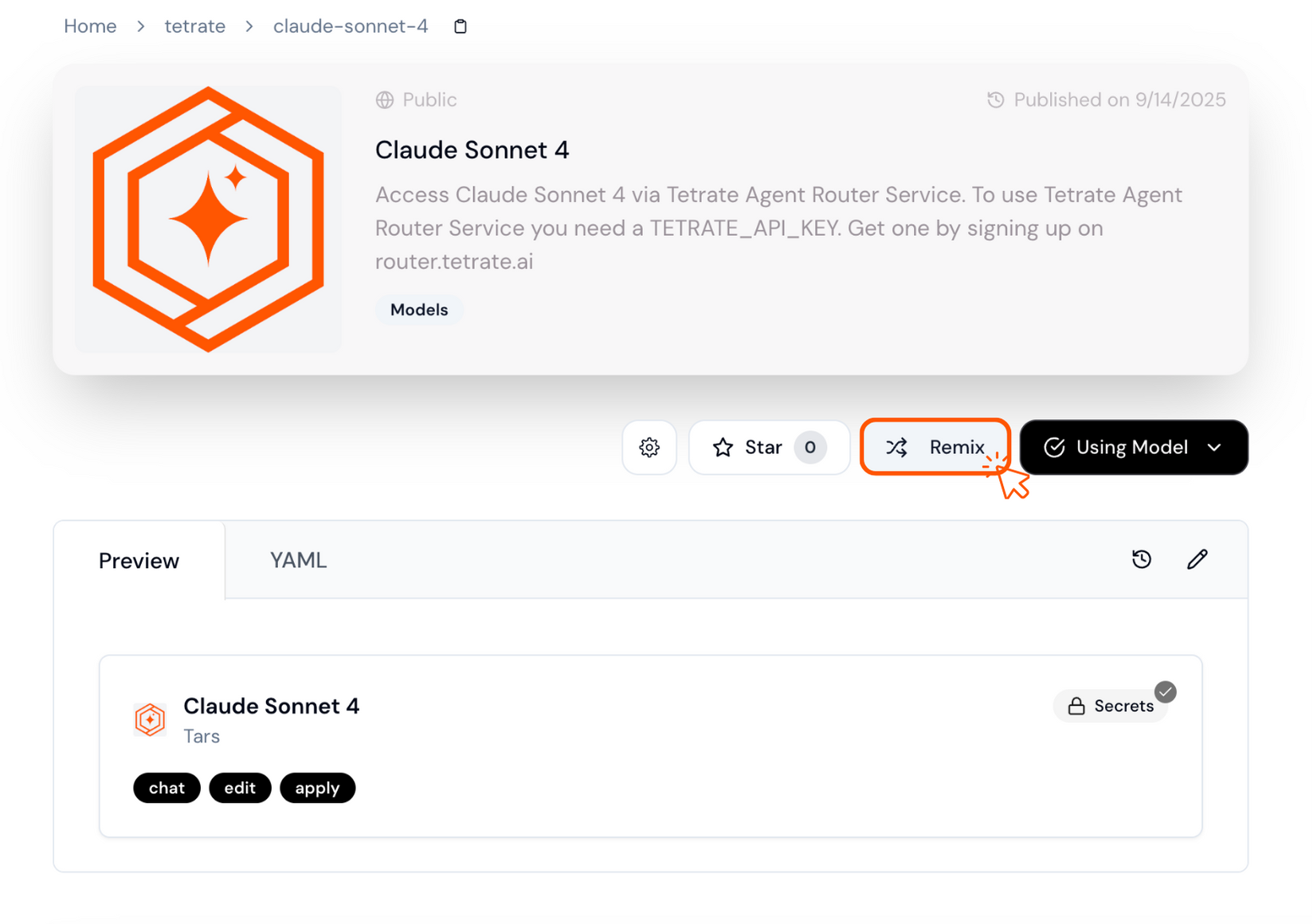Image resolution: width=1313 pixels, height=924 pixels.
Task: Click the chat capability tag
Action: (166, 788)
